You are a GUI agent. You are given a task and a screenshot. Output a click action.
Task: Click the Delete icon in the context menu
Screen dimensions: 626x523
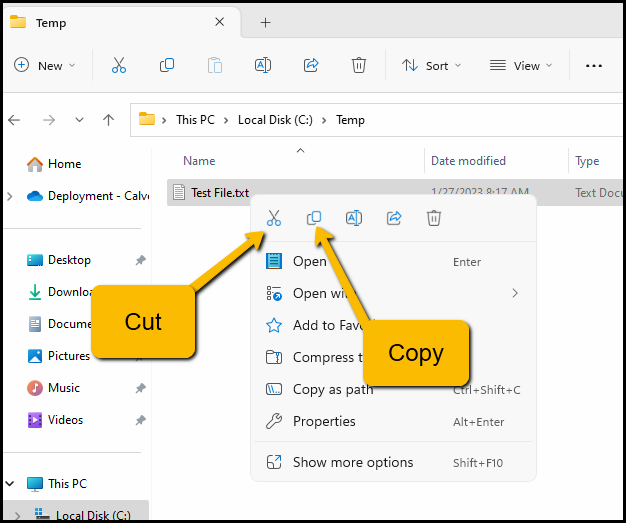pyautogui.click(x=434, y=218)
